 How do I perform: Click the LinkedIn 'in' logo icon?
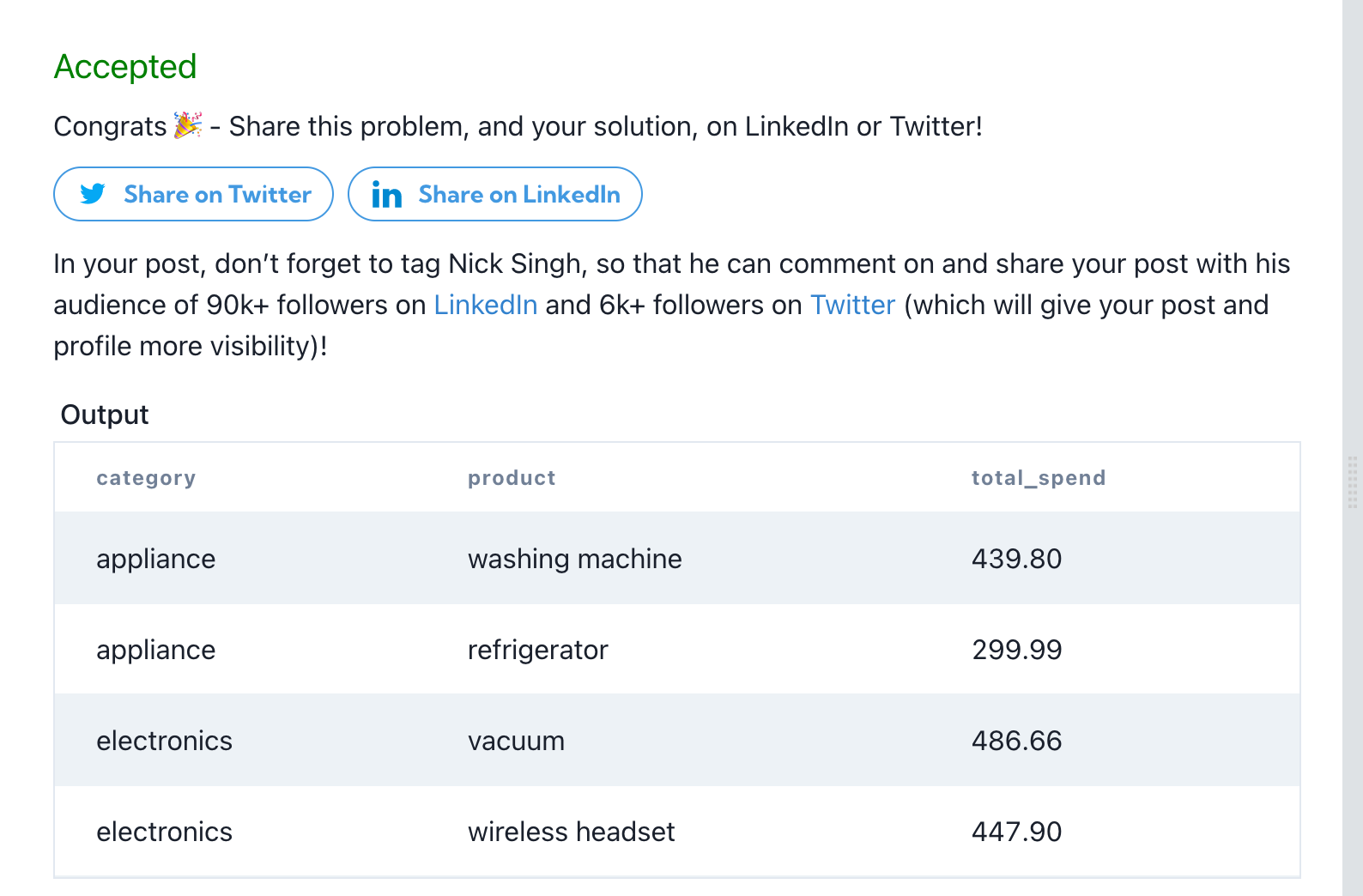tap(386, 195)
